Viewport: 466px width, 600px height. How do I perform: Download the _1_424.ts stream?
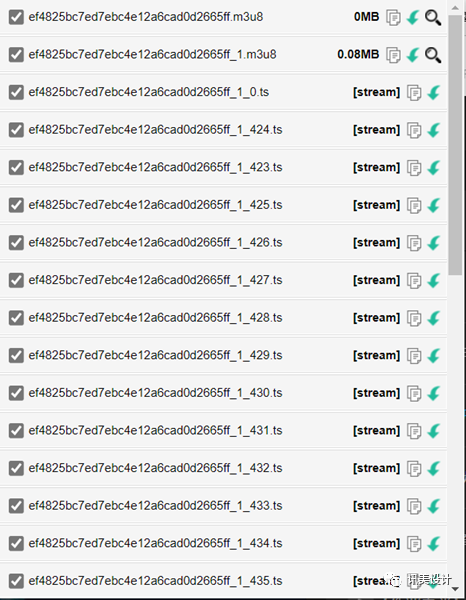tap(433, 130)
